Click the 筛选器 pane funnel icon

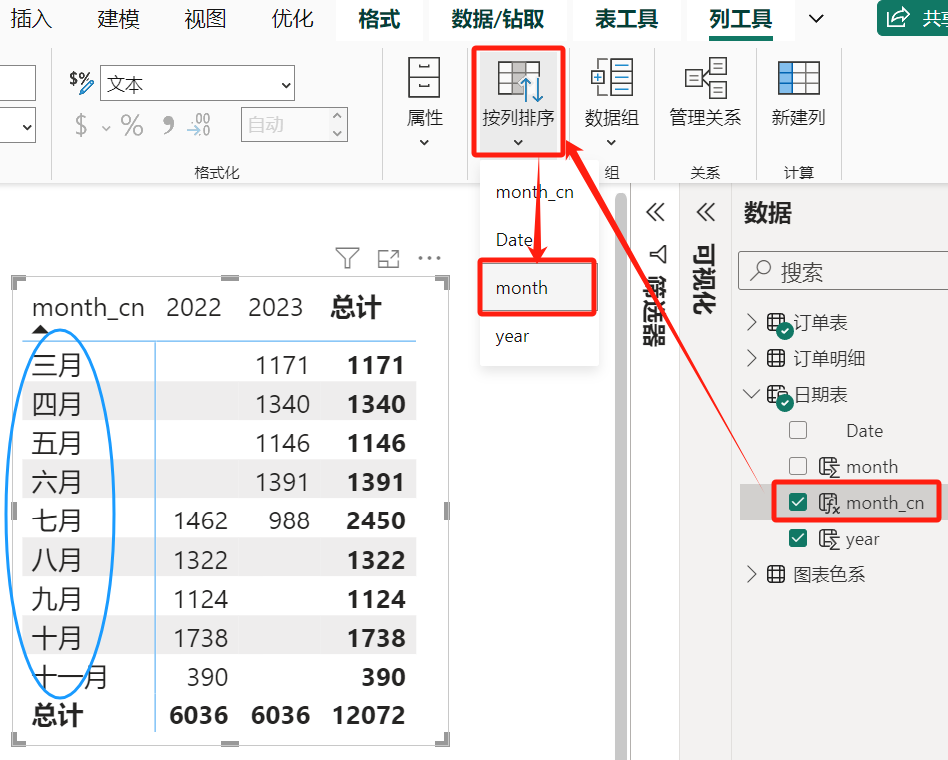pos(658,254)
